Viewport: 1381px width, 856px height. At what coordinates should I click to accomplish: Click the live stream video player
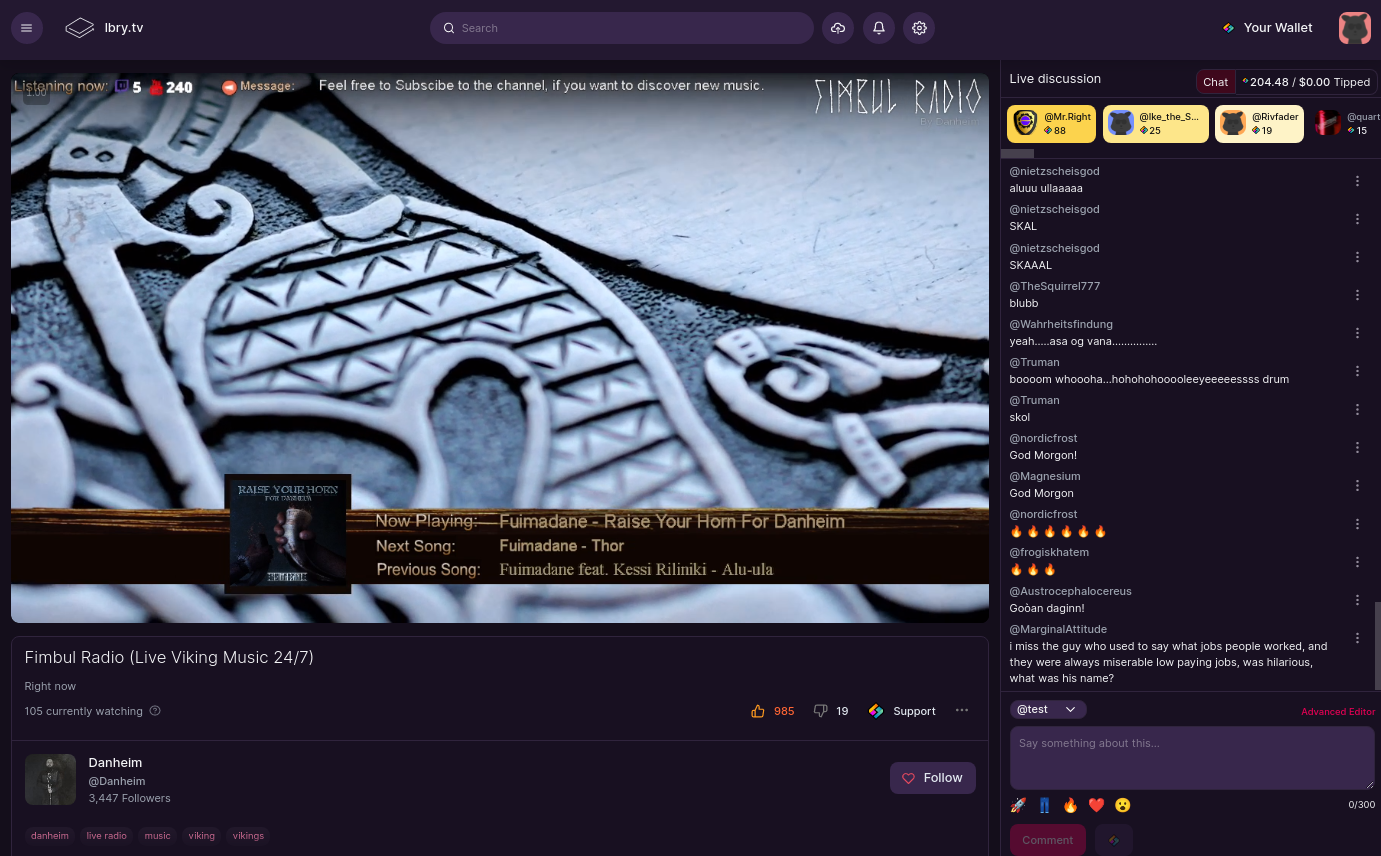pos(500,348)
